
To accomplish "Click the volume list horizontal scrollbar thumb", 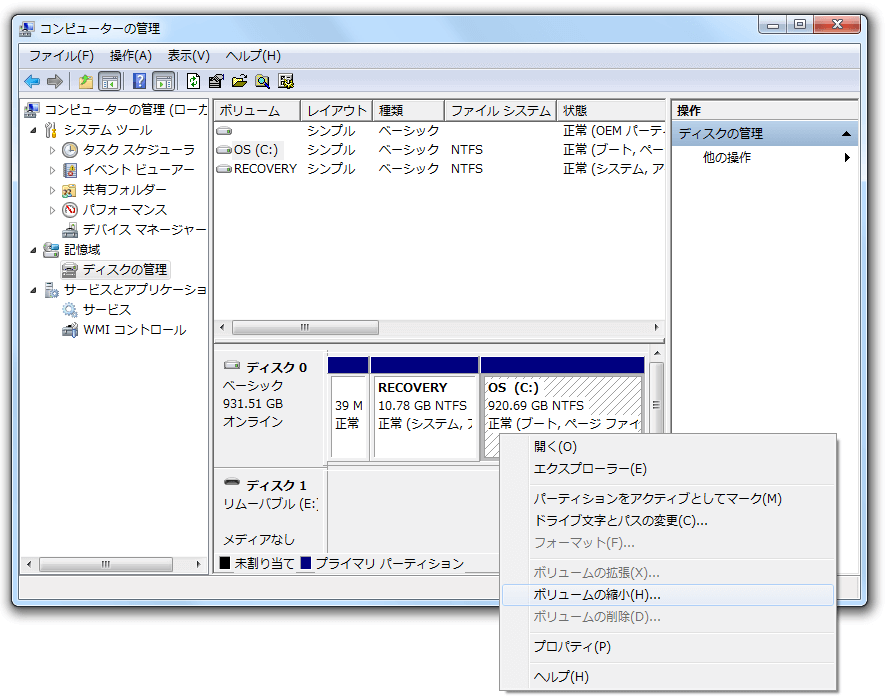I will click(x=305, y=328).
